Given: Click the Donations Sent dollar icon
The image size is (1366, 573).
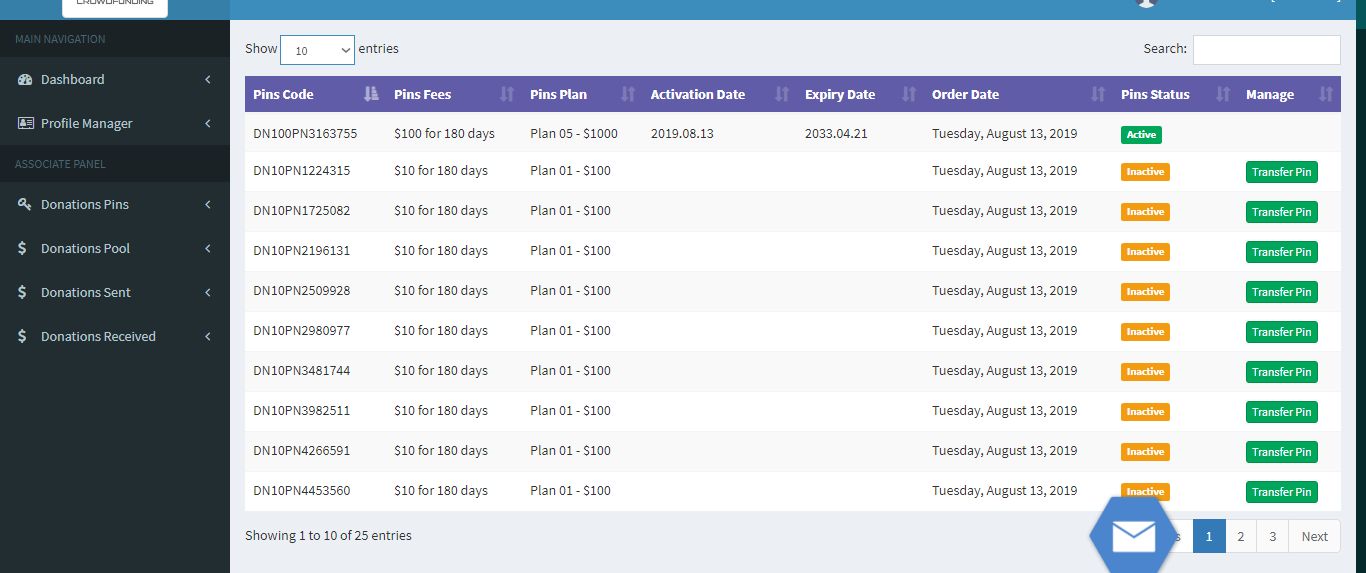Looking at the screenshot, I should pos(23,292).
